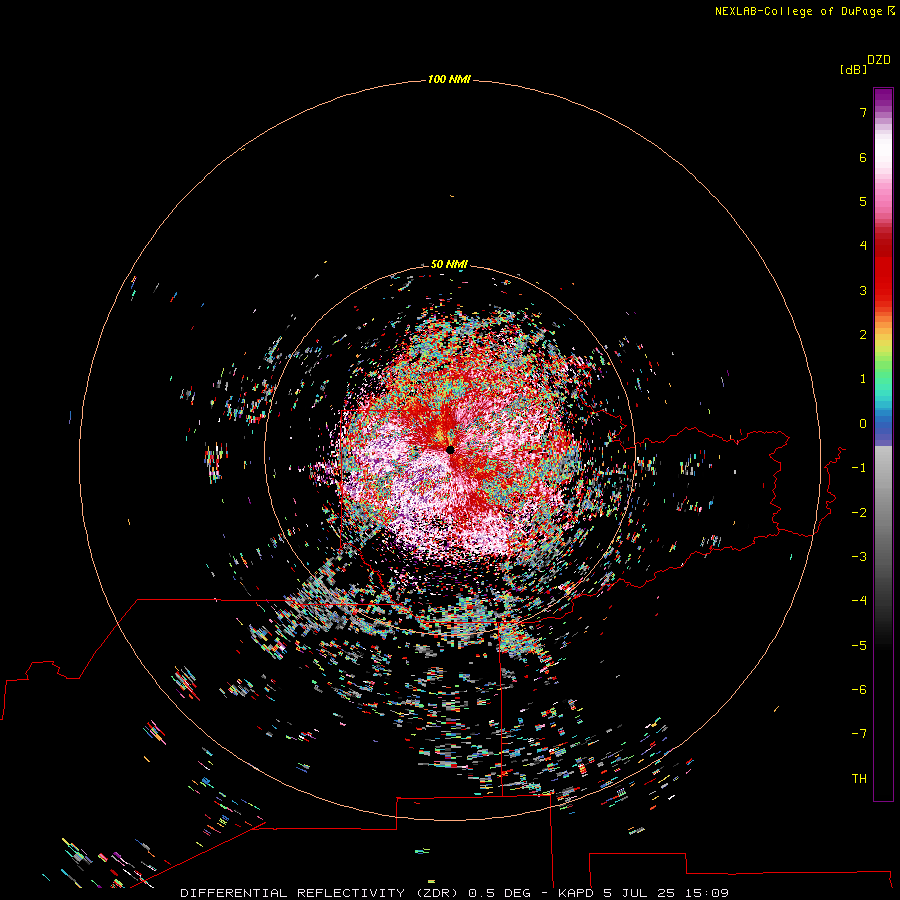Click the color scale value 1
Viewport: 900px width, 900px height.
(863, 379)
